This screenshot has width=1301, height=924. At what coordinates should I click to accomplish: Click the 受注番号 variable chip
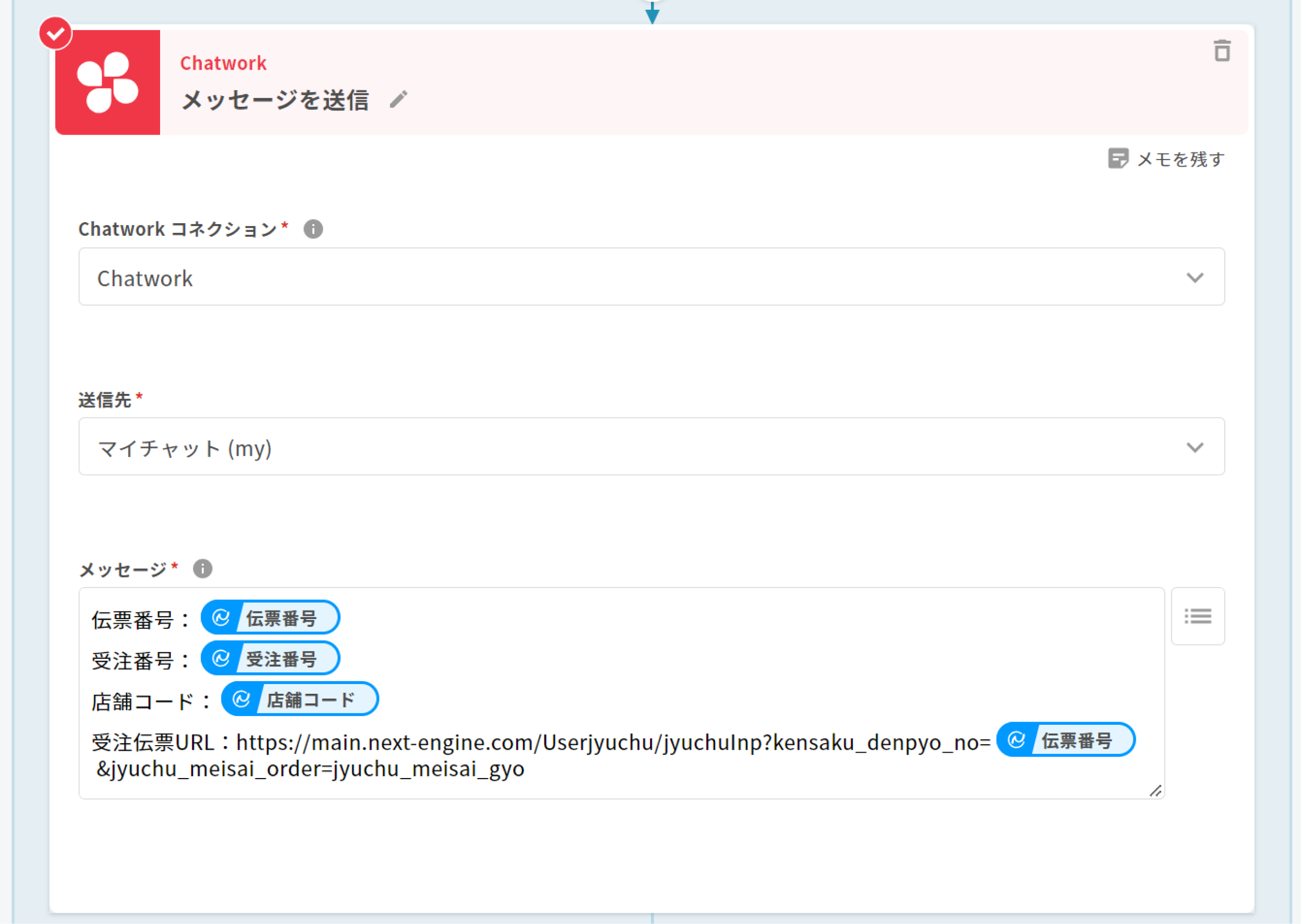[x=271, y=658]
